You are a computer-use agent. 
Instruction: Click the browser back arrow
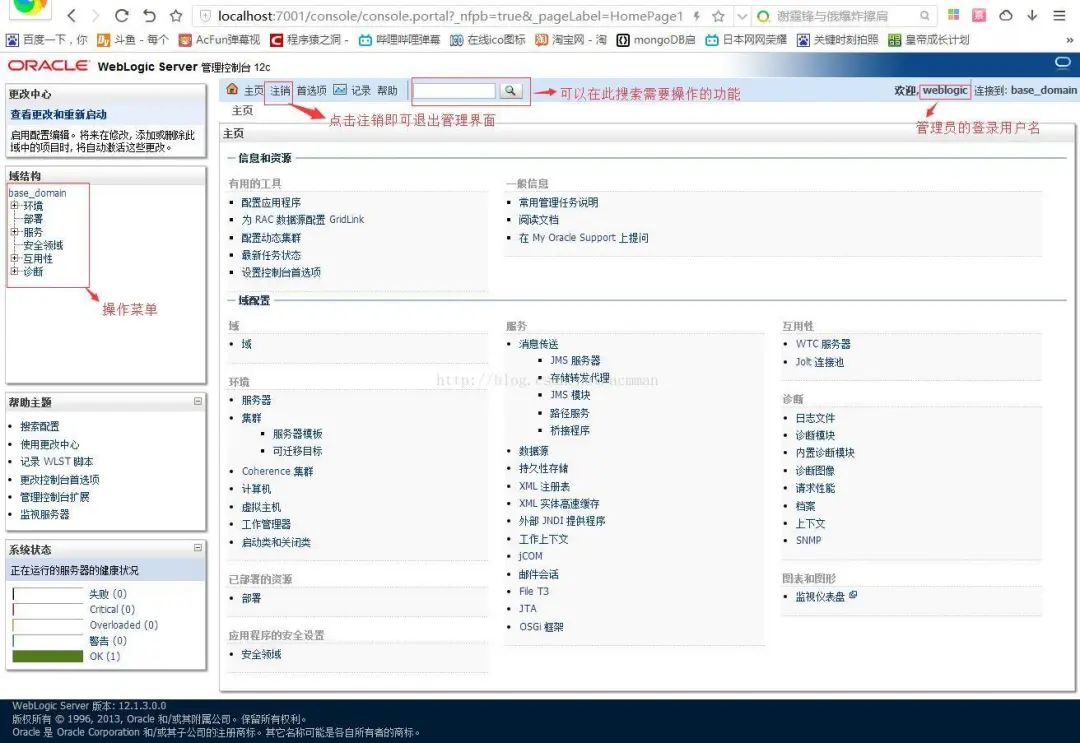(72, 15)
